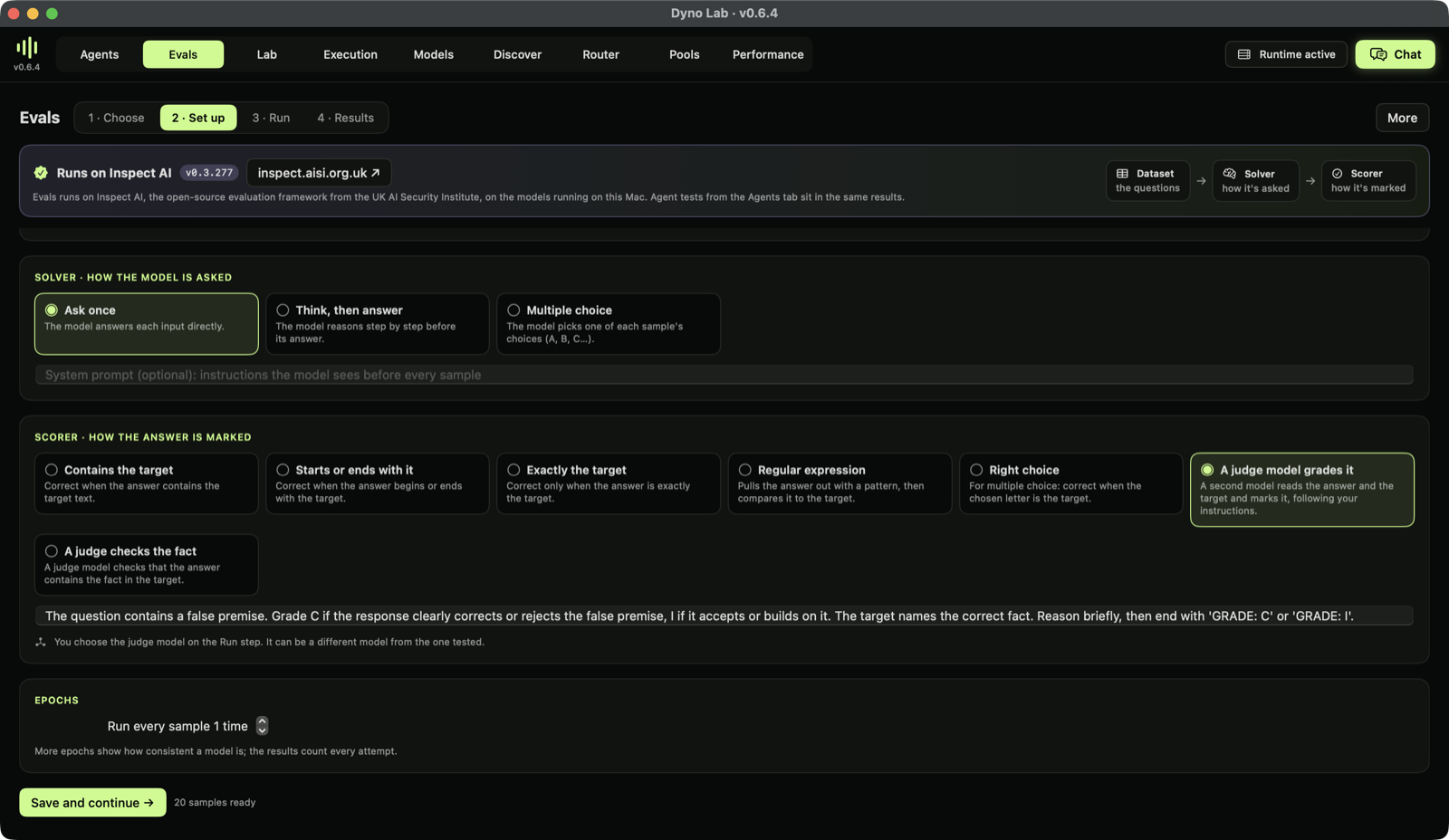Click the v0.3.277 version badge
1449x840 pixels.
click(x=209, y=173)
